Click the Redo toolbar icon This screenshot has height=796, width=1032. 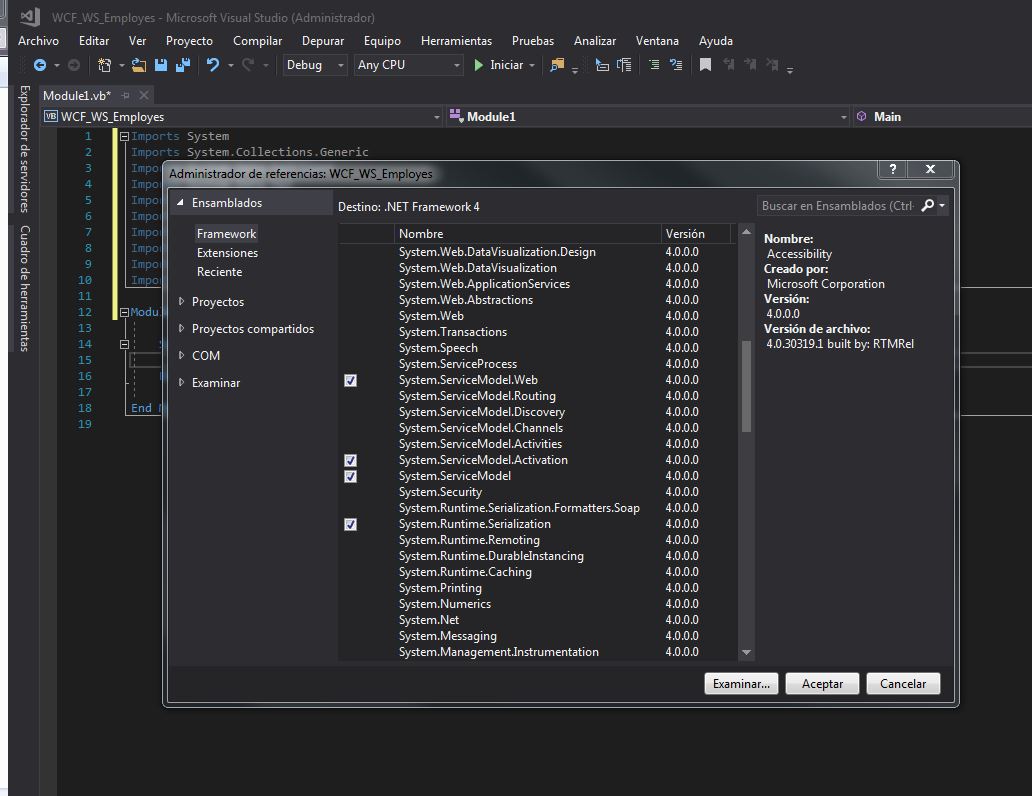point(248,65)
